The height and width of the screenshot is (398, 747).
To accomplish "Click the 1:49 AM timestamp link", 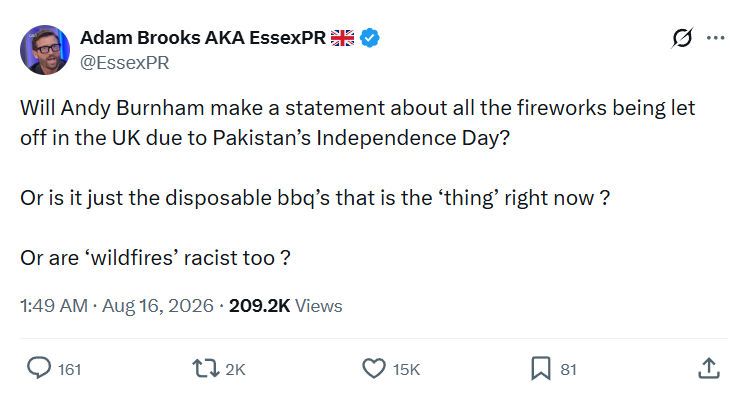I will pyautogui.click(x=54, y=306).
